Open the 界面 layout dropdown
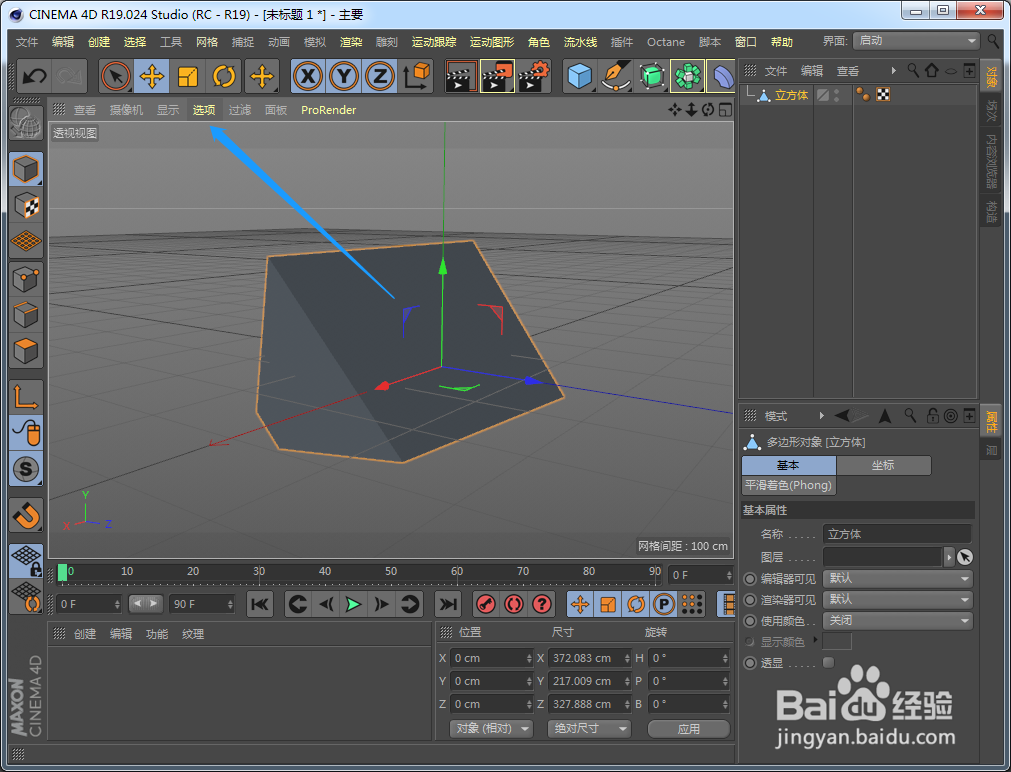 tap(916, 41)
